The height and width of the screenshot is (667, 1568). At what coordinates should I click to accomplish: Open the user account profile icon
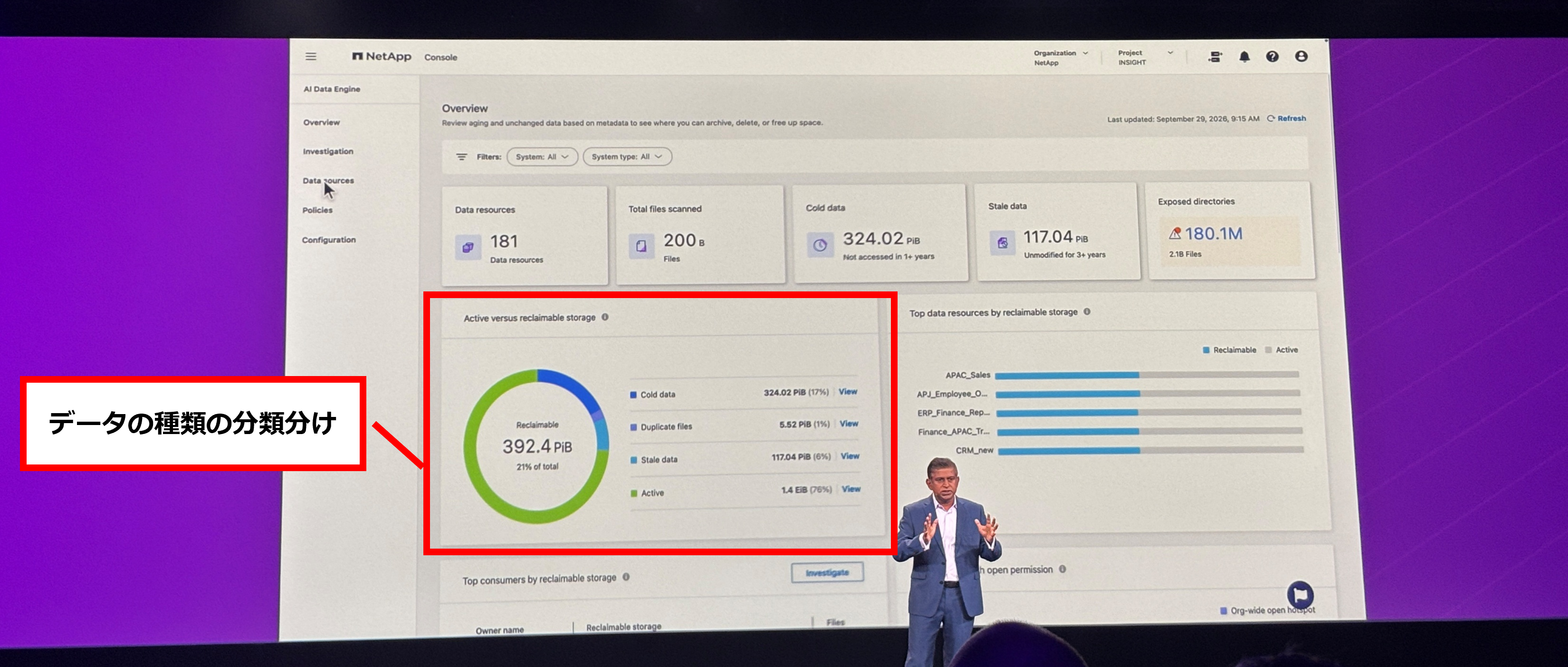pyautogui.click(x=1301, y=56)
